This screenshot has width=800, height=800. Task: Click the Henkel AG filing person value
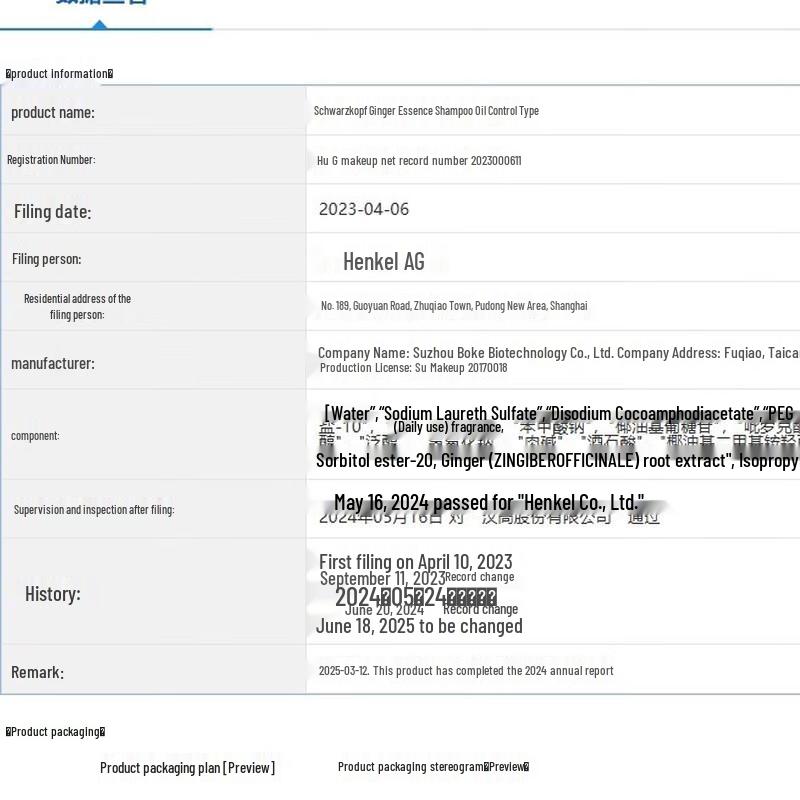click(384, 261)
